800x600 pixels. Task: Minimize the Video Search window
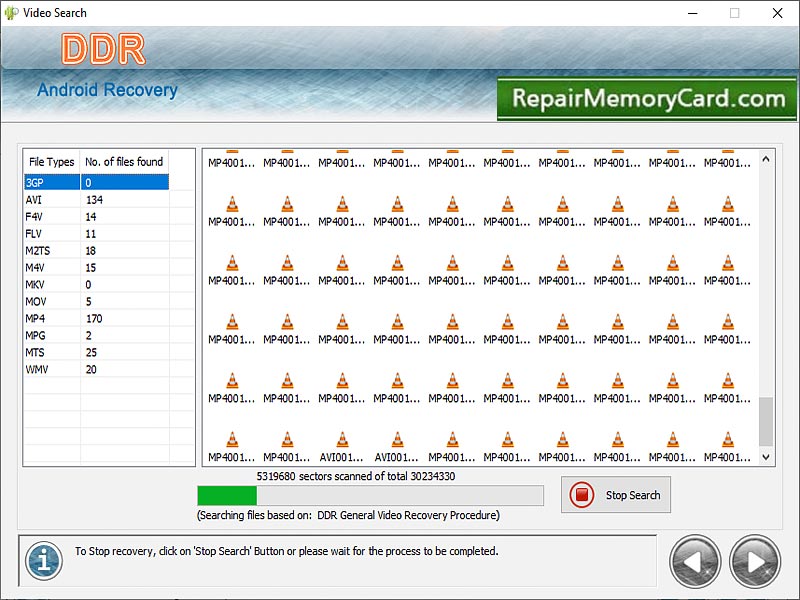(x=692, y=13)
